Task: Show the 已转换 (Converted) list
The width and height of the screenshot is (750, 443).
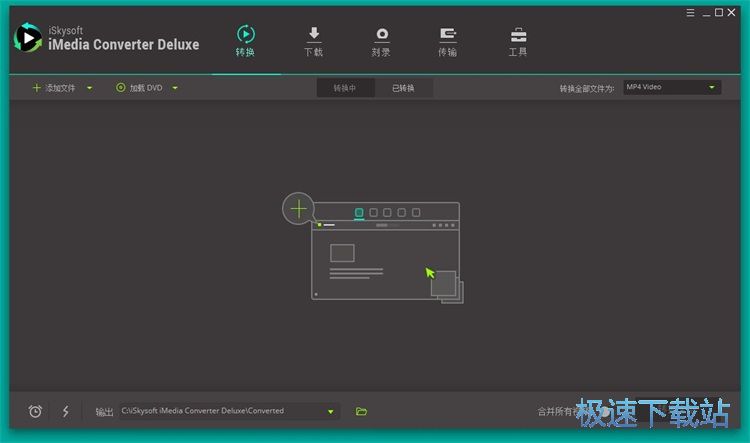Action: [x=404, y=89]
